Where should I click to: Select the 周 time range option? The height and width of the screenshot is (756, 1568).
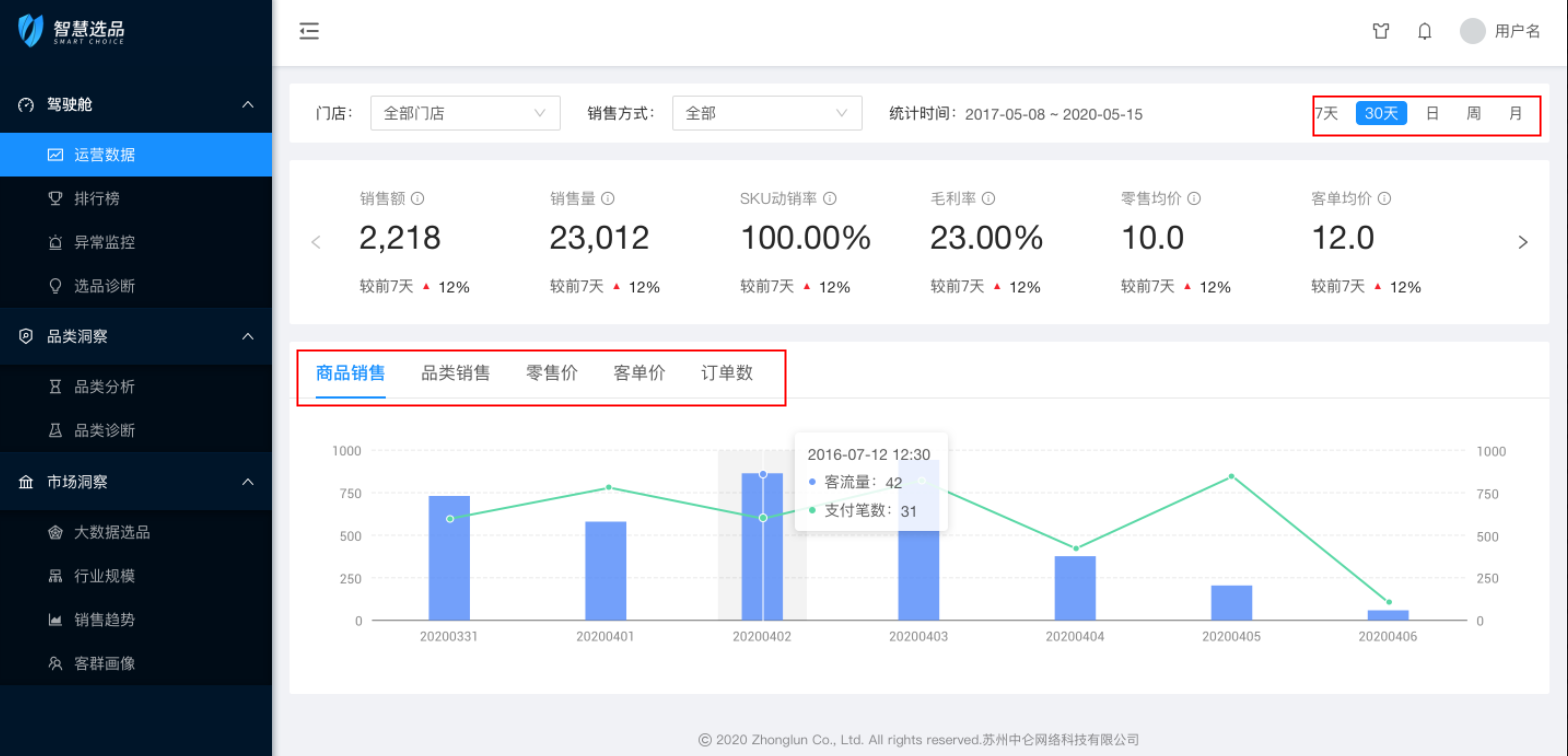tap(1473, 114)
